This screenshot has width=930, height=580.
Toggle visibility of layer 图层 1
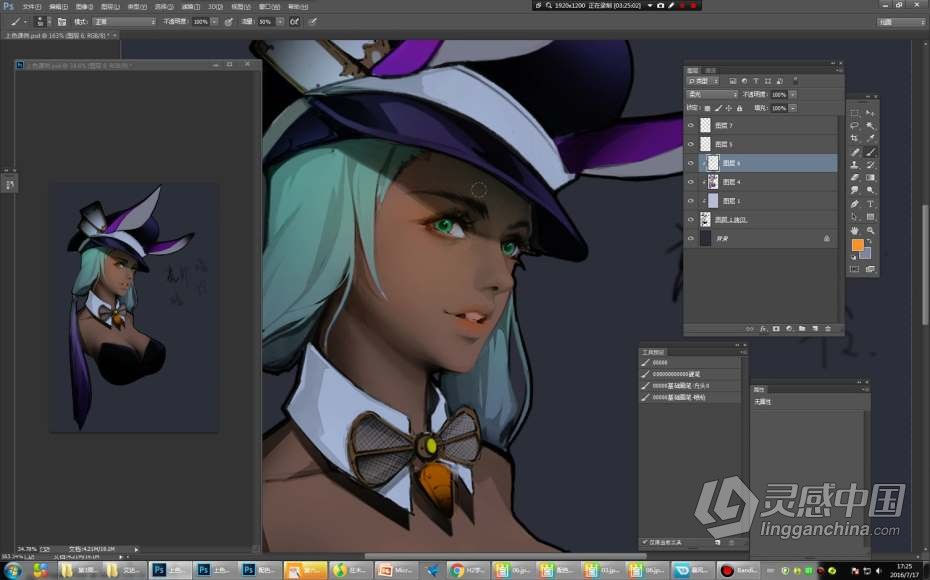click(690, 201)
